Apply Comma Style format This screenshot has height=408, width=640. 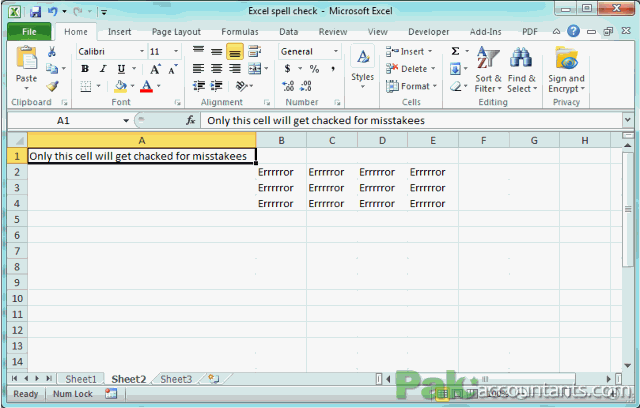pyautogui.click(x=333, y=69)
